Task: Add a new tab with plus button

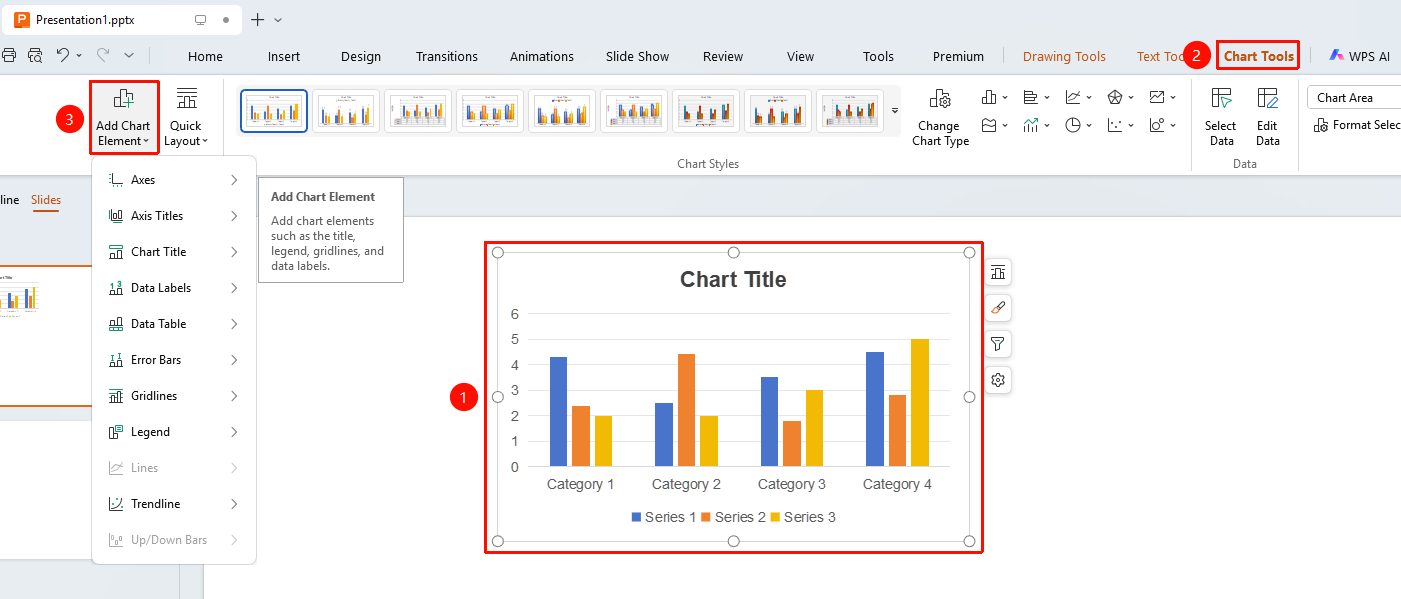Action: point(257,20)
